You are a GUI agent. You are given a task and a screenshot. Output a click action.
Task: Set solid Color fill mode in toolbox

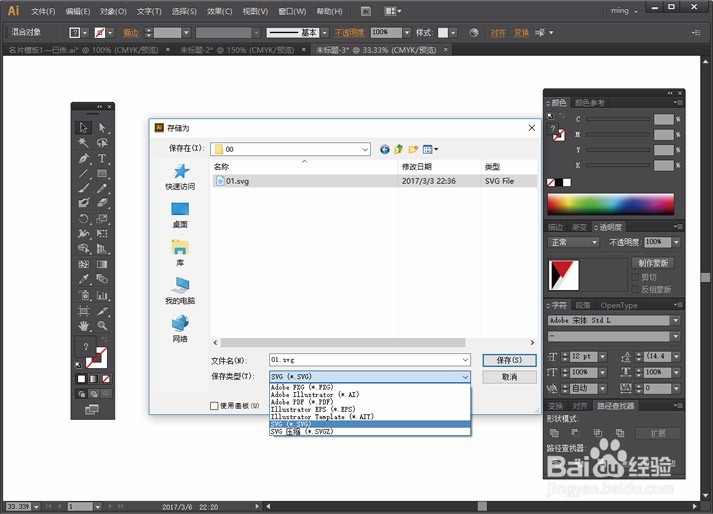coord(81,379)
